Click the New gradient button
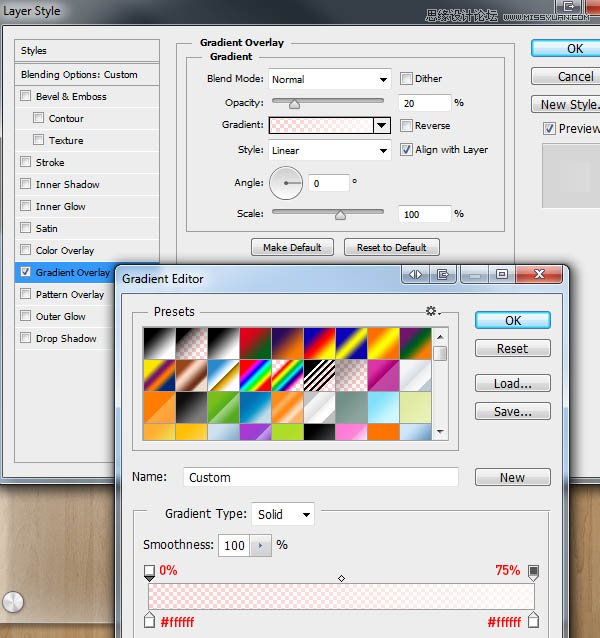Image resolution: width=600 pixels, height=638 pixels. (x=513, y=477)
